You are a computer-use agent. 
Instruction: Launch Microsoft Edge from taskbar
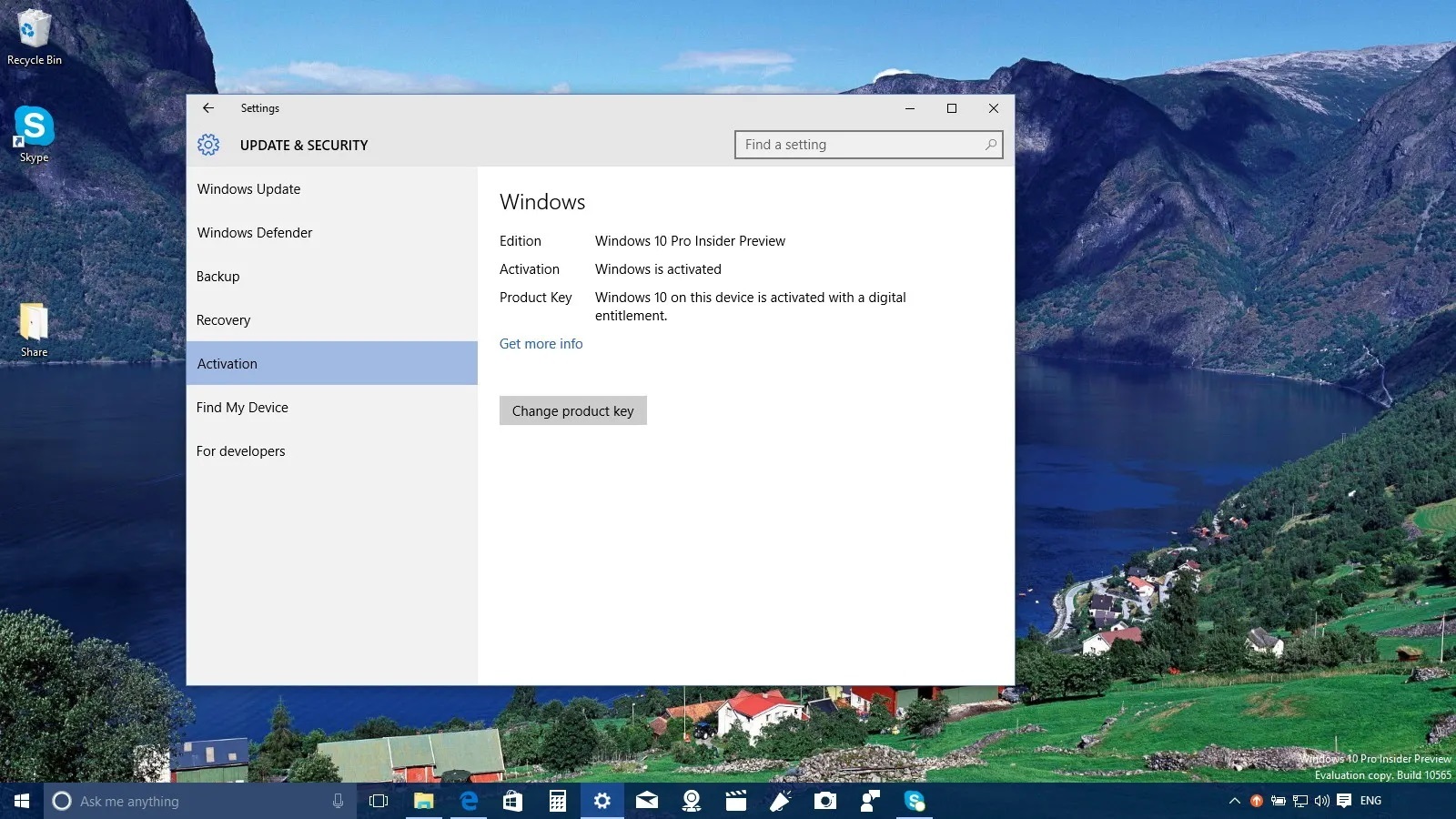point(469,801)
